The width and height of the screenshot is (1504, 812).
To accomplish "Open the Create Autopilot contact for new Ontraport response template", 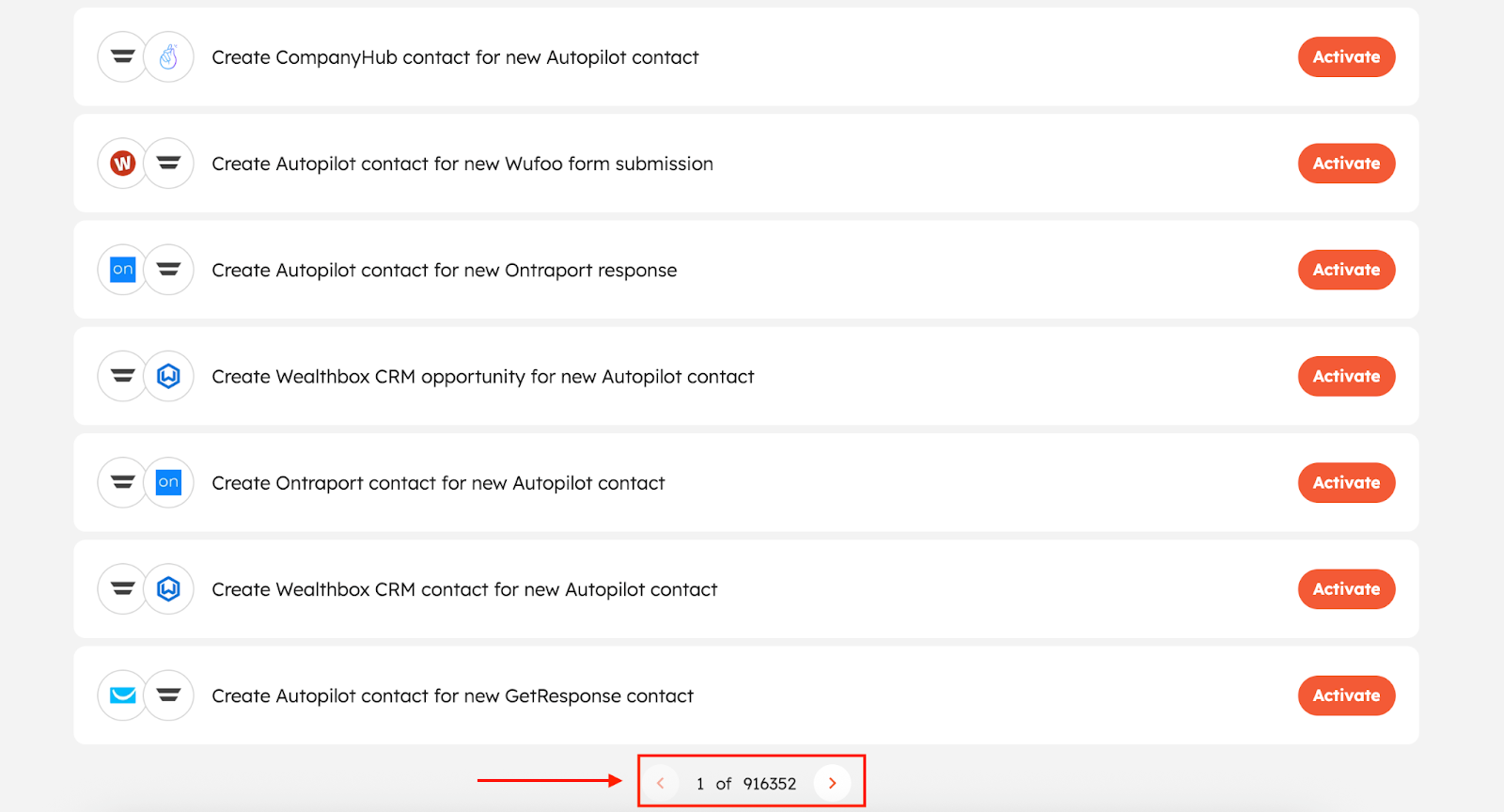I will pos(445,270).
